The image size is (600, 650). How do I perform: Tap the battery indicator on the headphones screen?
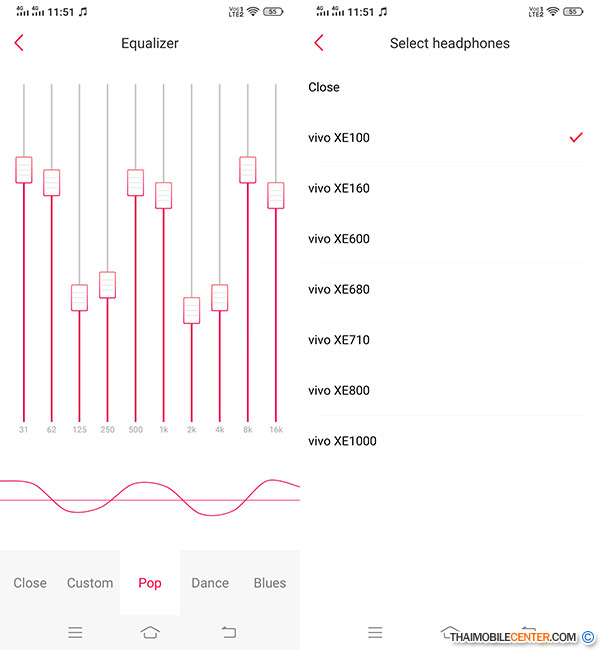pyautogui.click(x=573, y=12)
